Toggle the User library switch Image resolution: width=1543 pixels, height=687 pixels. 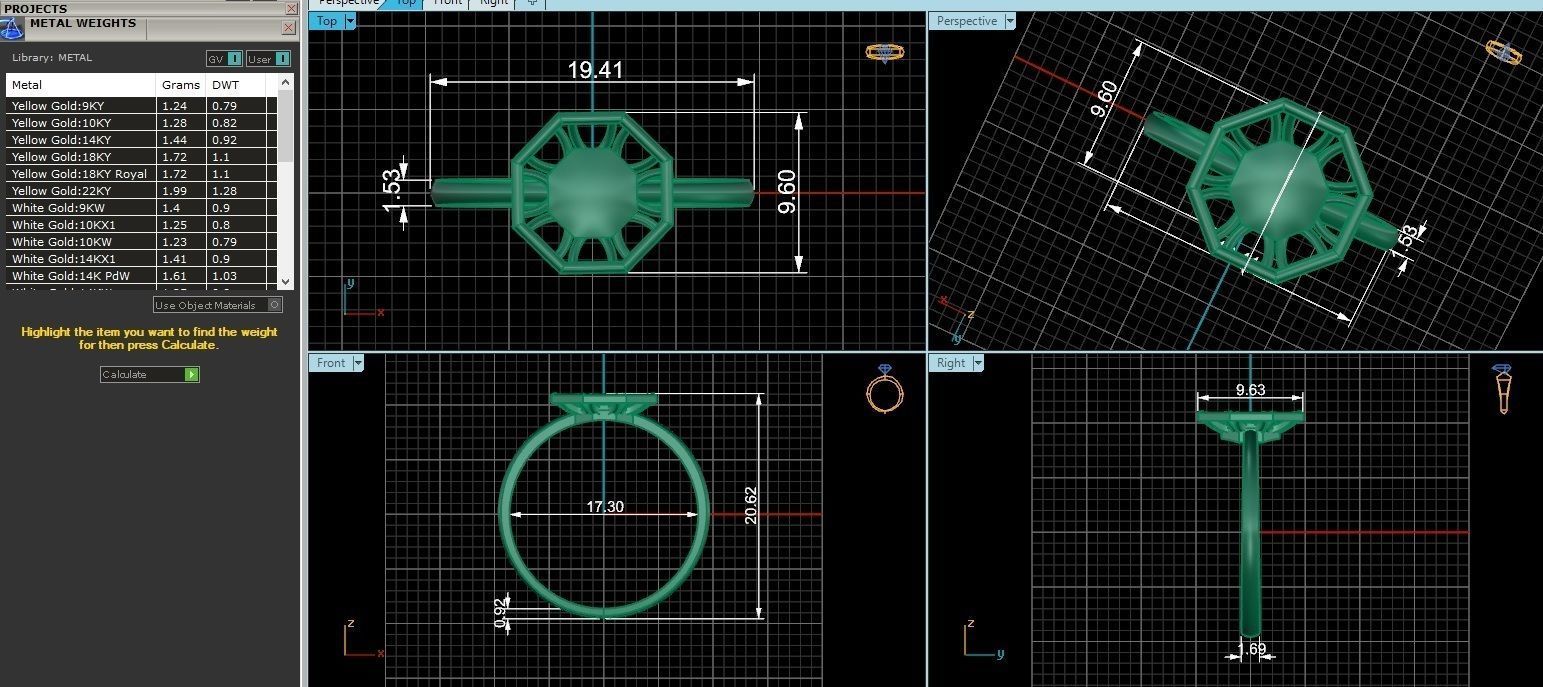tap(268, 59)
